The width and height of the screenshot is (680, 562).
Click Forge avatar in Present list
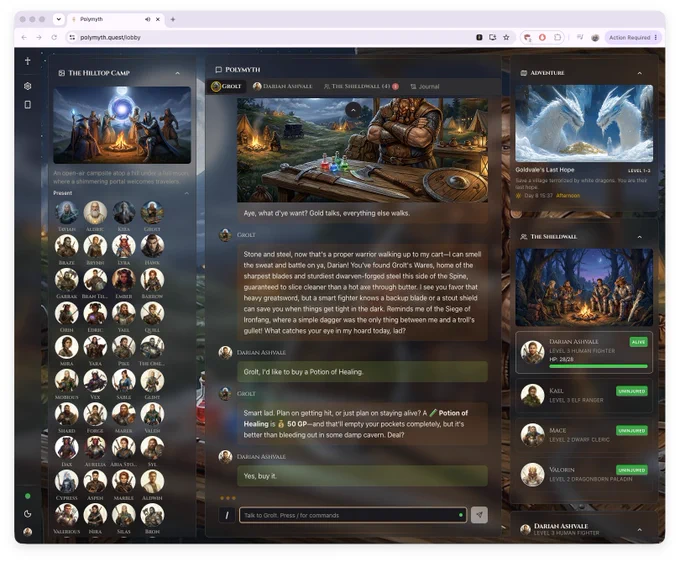(x=95, y=414)
